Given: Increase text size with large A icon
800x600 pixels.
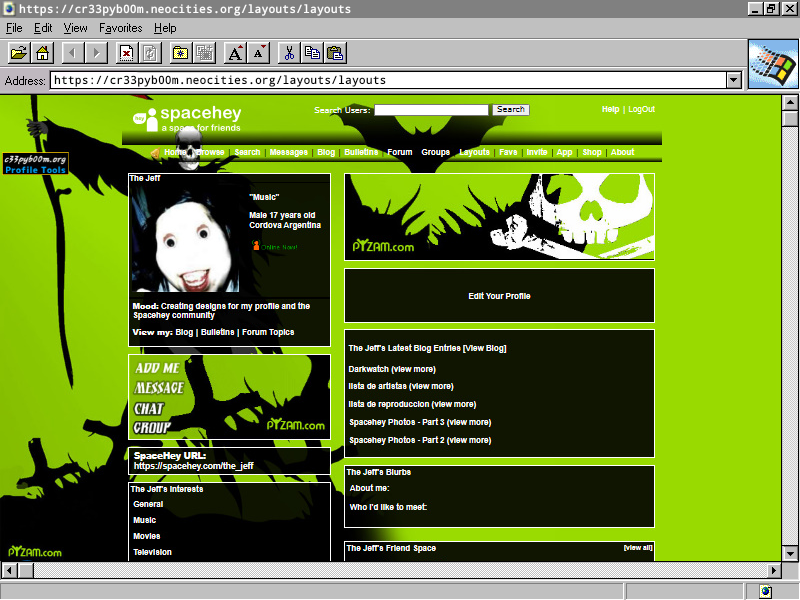Looking at the screenshot, I should [235, 53].
